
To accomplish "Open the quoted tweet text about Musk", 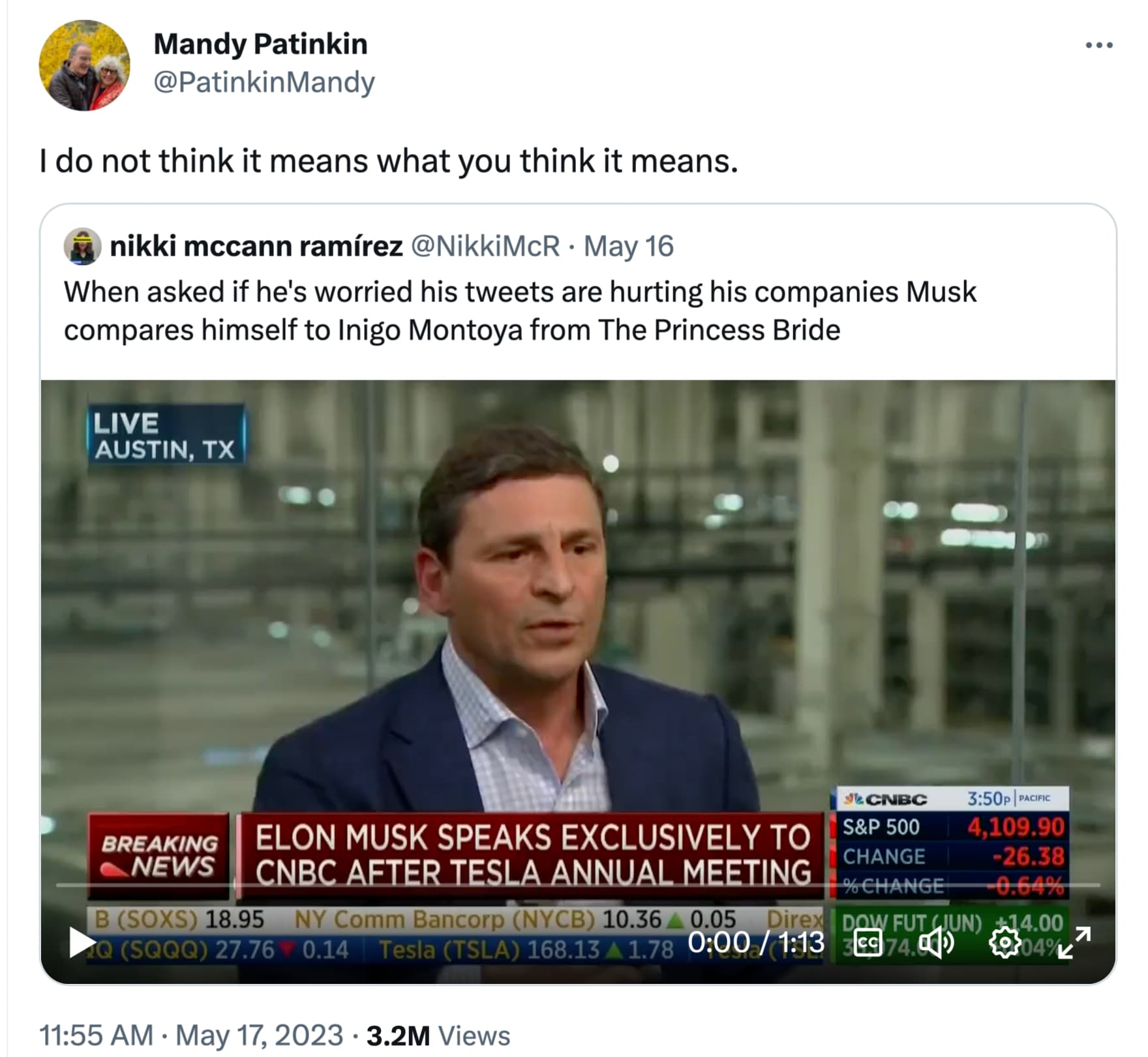I will (519, 311).
